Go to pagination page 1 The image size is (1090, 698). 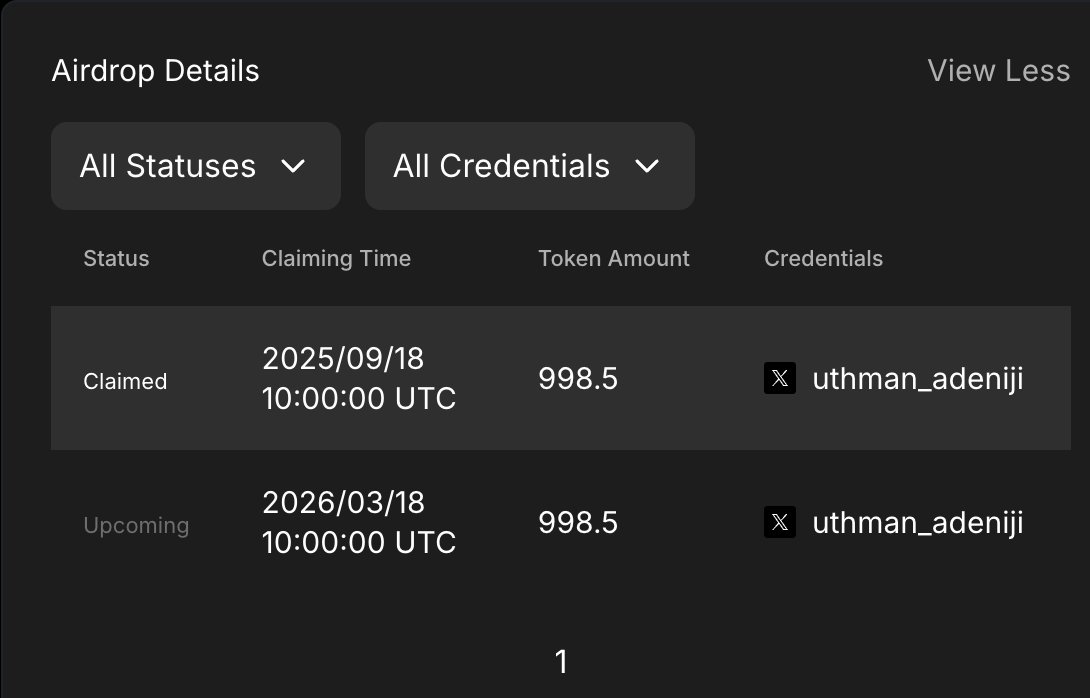(561, 661)
